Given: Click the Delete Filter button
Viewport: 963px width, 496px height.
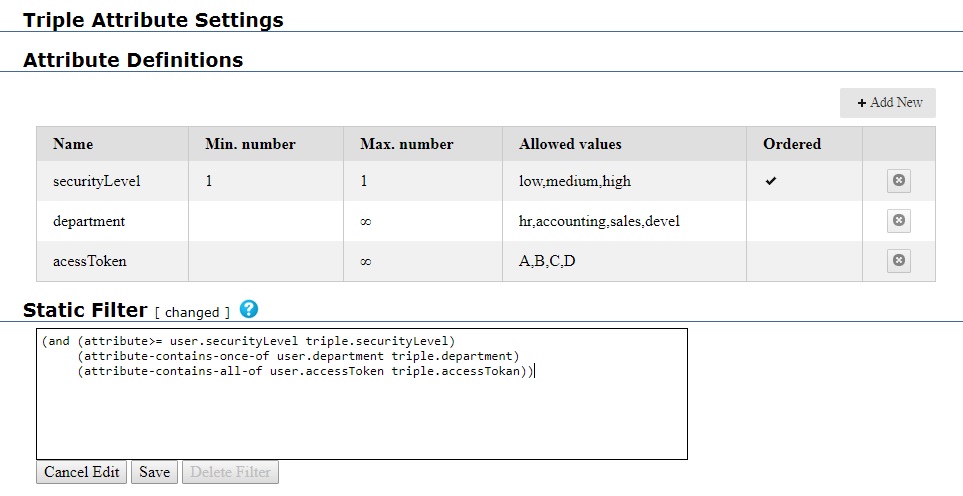Looking at the screenshot, I should pos(230,472).
